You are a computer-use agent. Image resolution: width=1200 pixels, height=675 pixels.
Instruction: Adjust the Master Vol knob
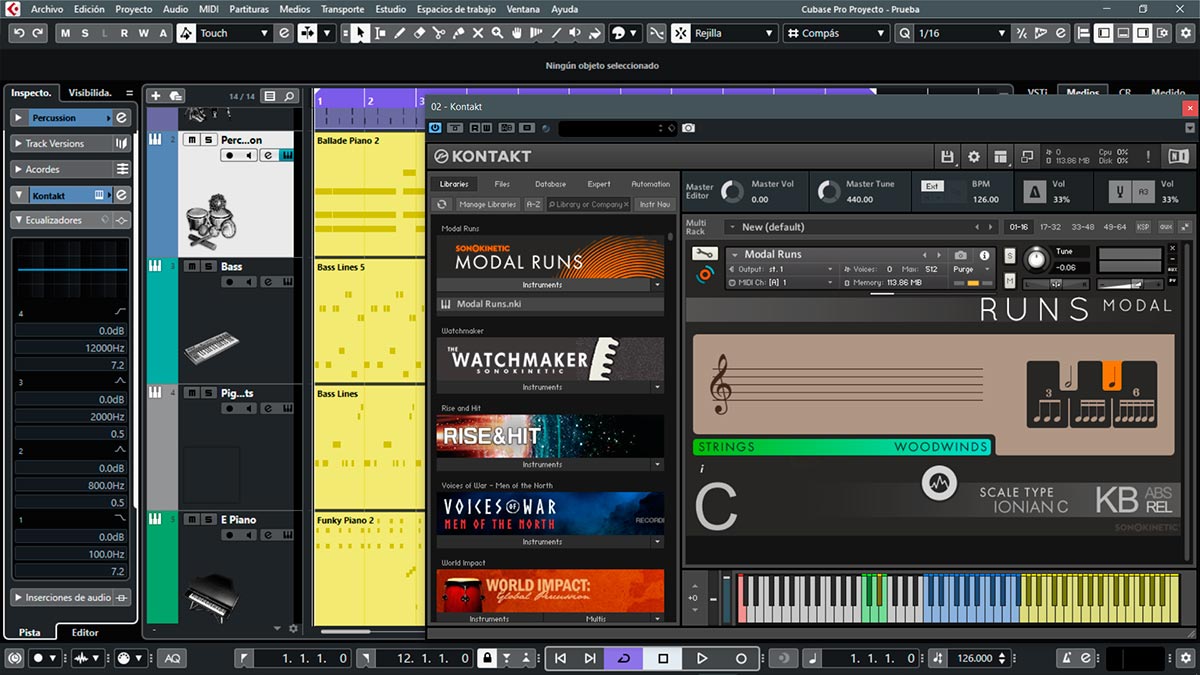coord(732,191)
